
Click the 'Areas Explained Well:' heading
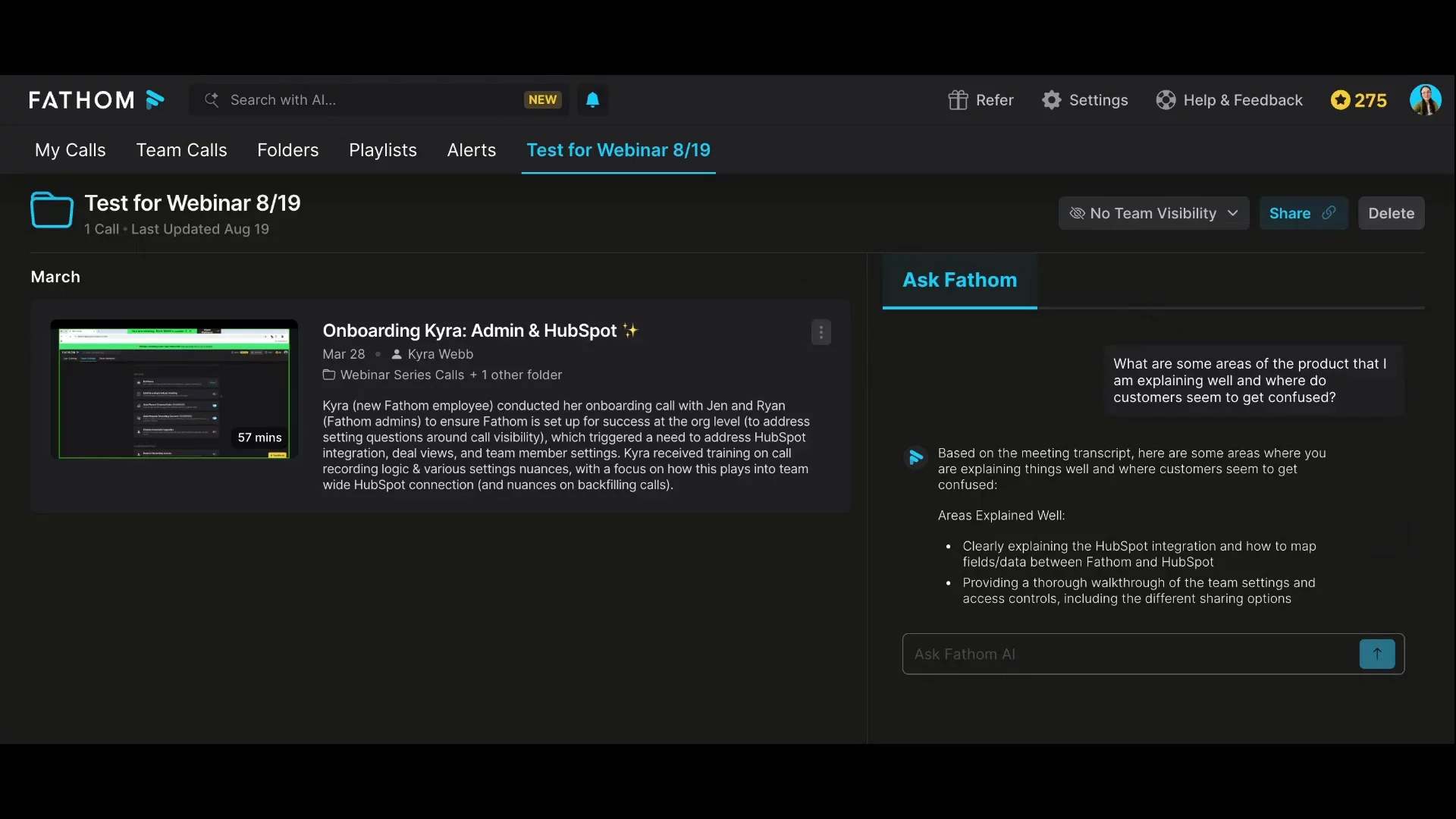(x=1001, y=516)
